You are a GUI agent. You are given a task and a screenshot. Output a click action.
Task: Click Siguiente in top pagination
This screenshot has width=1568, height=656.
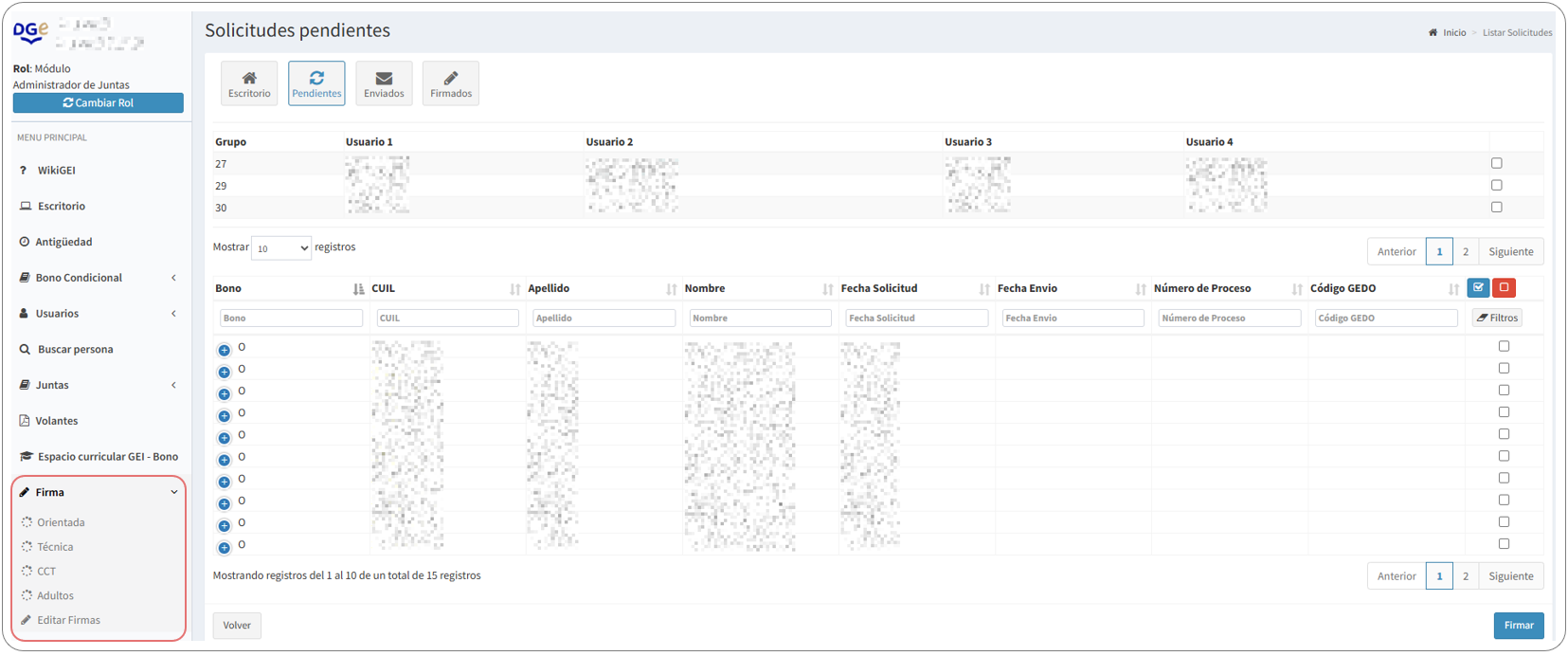(1511, 251)
